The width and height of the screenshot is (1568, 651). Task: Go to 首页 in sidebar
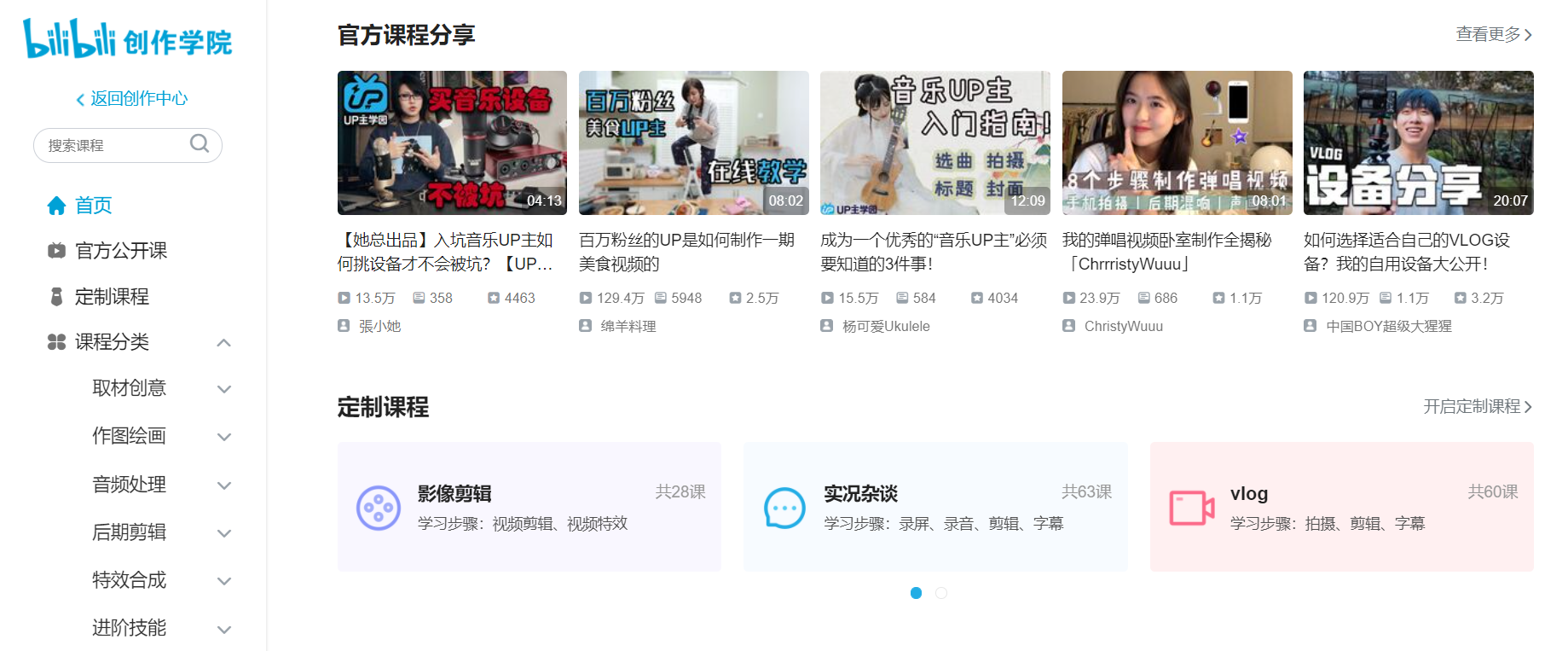94,206
